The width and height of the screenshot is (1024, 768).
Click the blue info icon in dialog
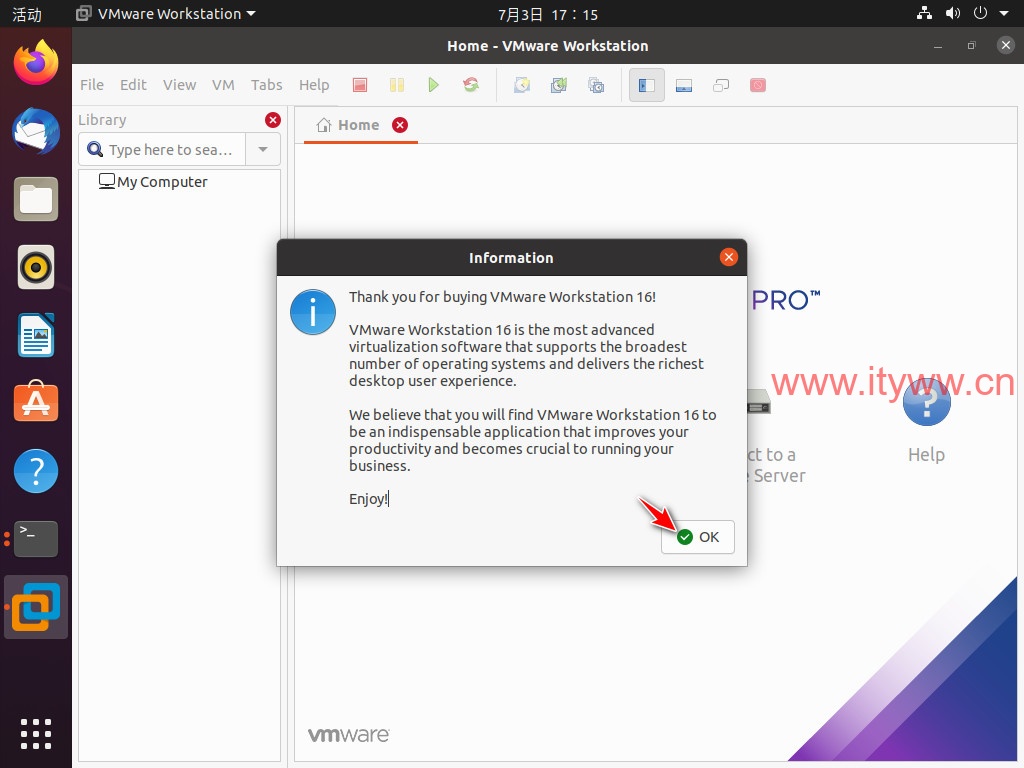(x=313, y=312)
